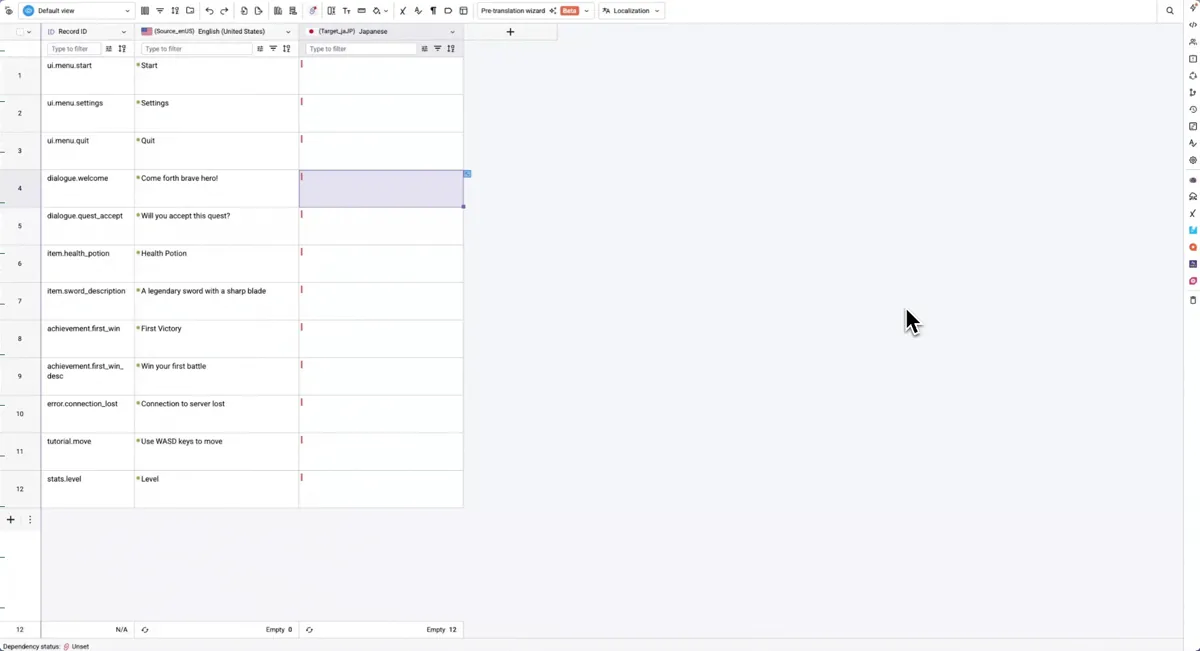Select the 'A legendary sword with a sharp blade' cell
The width and height of the screenshot is (1200, 651).
click(x=217, y=302)
